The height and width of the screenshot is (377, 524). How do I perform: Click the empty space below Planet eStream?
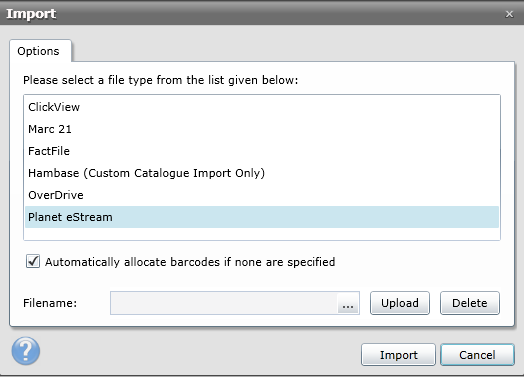[262, 234]
